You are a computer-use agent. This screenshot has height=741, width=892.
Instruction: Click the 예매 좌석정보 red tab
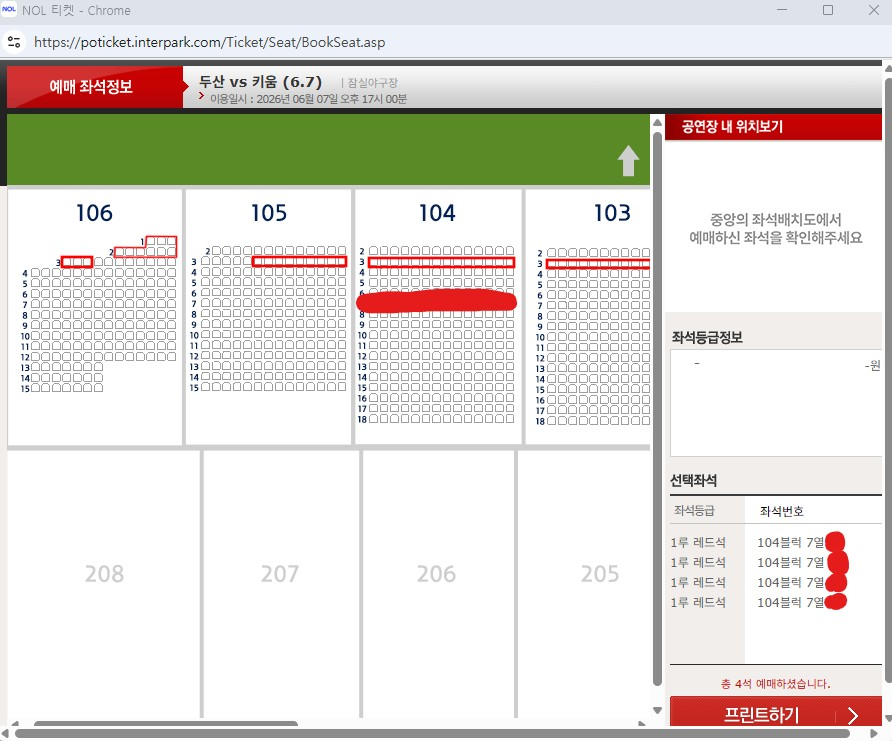(94, 87)
